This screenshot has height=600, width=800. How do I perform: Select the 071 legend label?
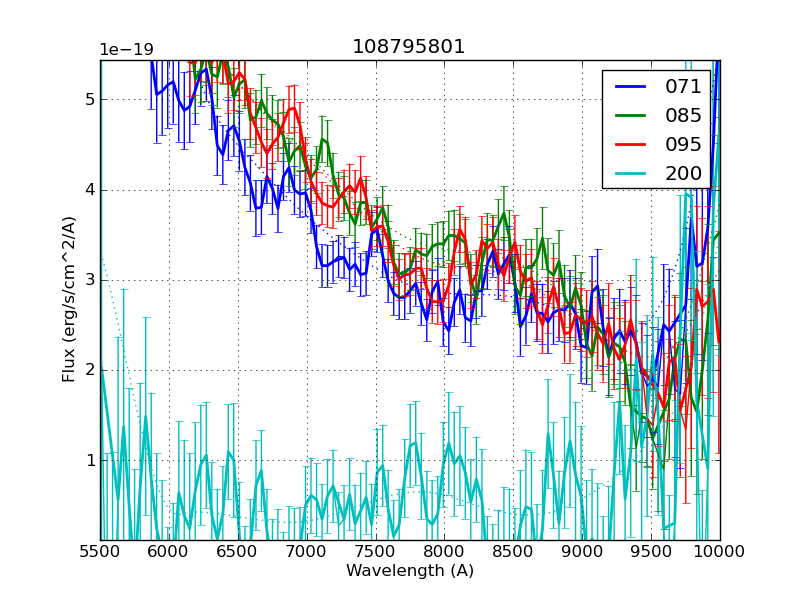tap(683, 87)
